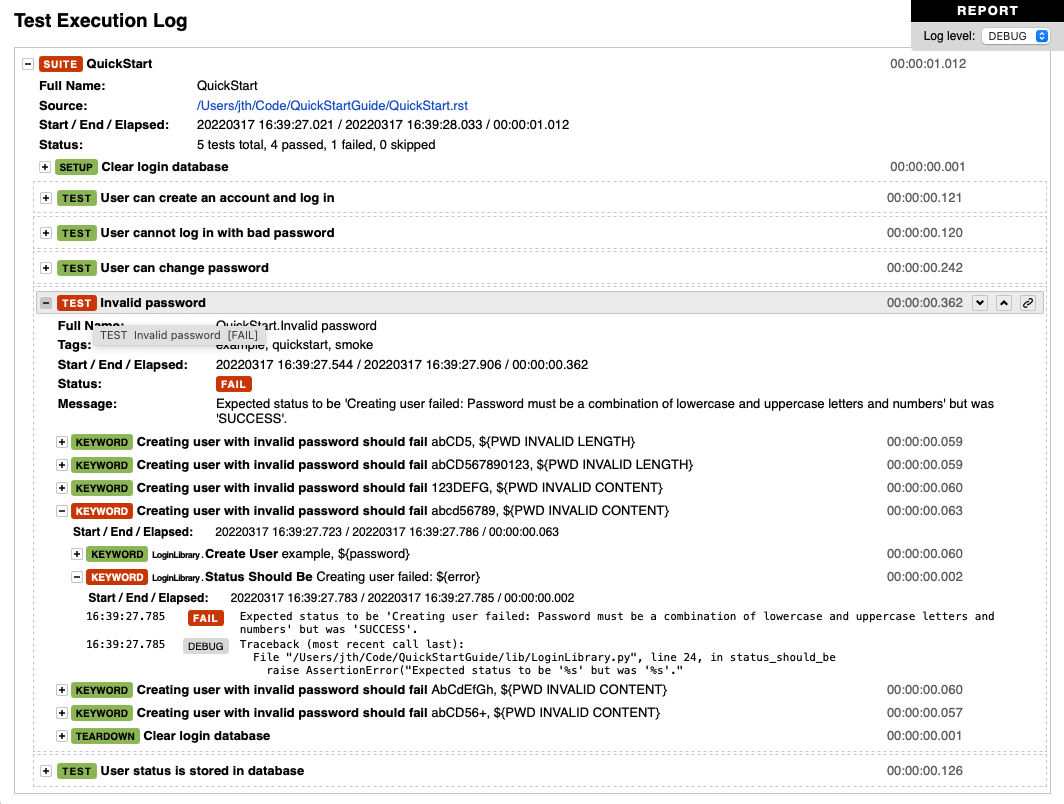Image resolution: width=1064 pixels, height=804 pixels.
Task: Open the REPORT tab at top right
Action: [987, 10]
